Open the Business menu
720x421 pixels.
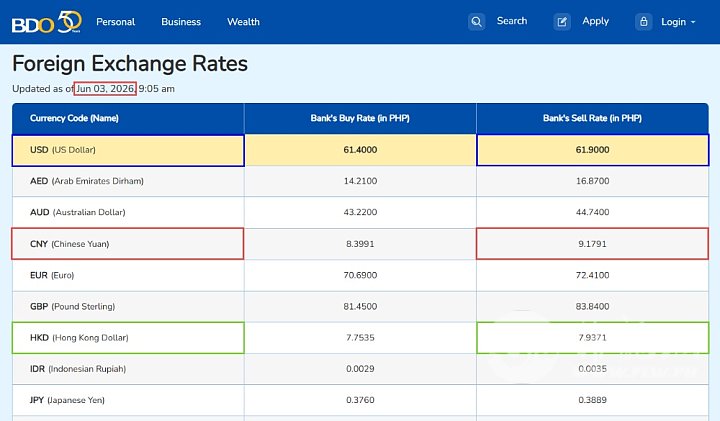click(181, 22)
